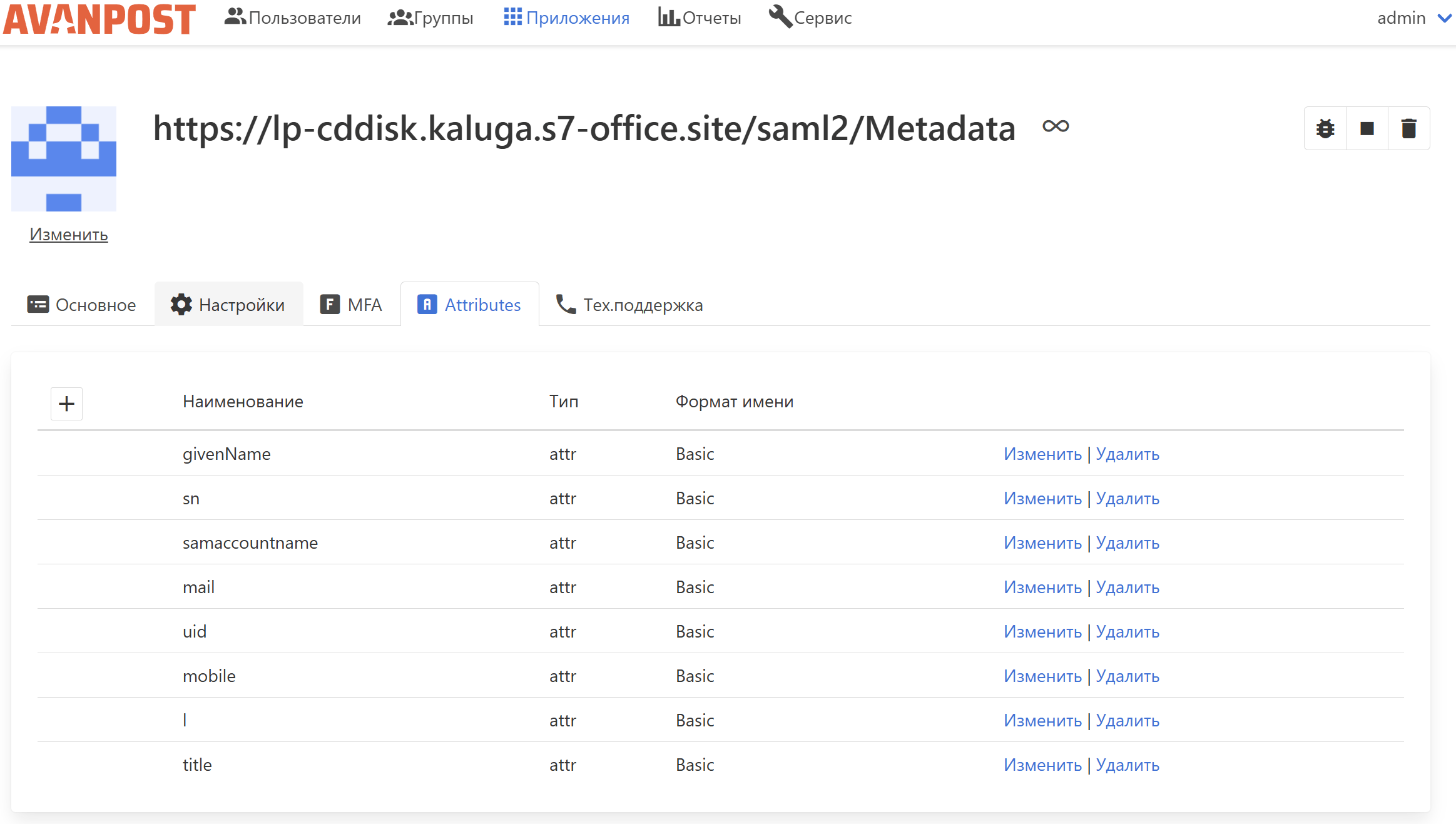Open the Приложения section
1456x824 pixels.
pos(566,18)
